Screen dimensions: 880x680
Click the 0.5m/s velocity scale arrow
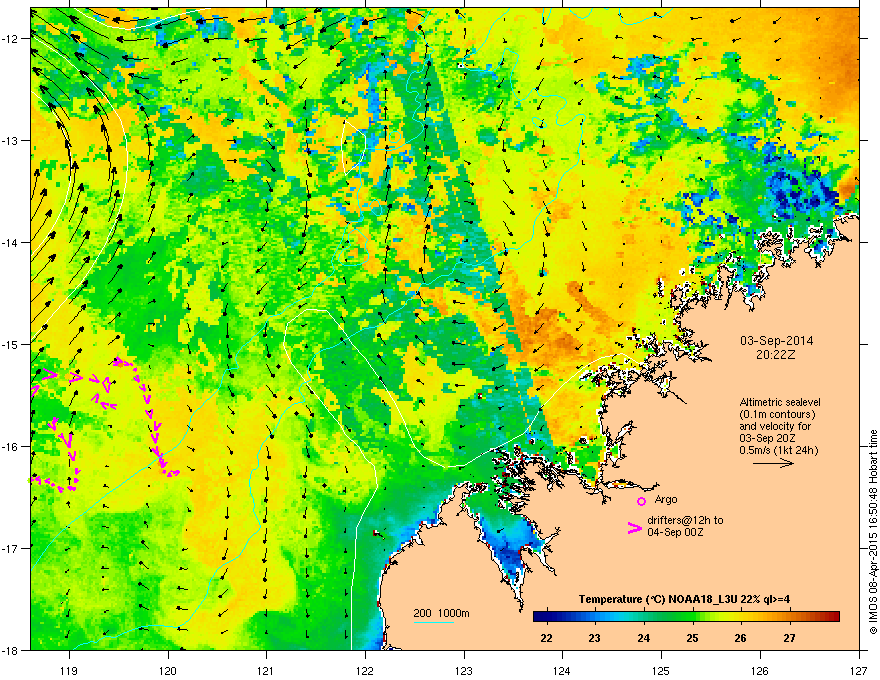[773, 463]
